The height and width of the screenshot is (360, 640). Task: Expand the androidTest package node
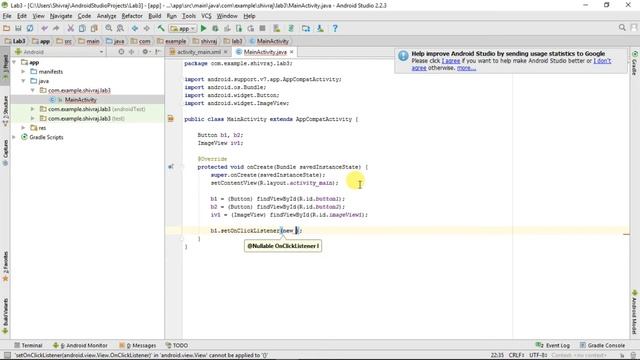coord(33,109)
